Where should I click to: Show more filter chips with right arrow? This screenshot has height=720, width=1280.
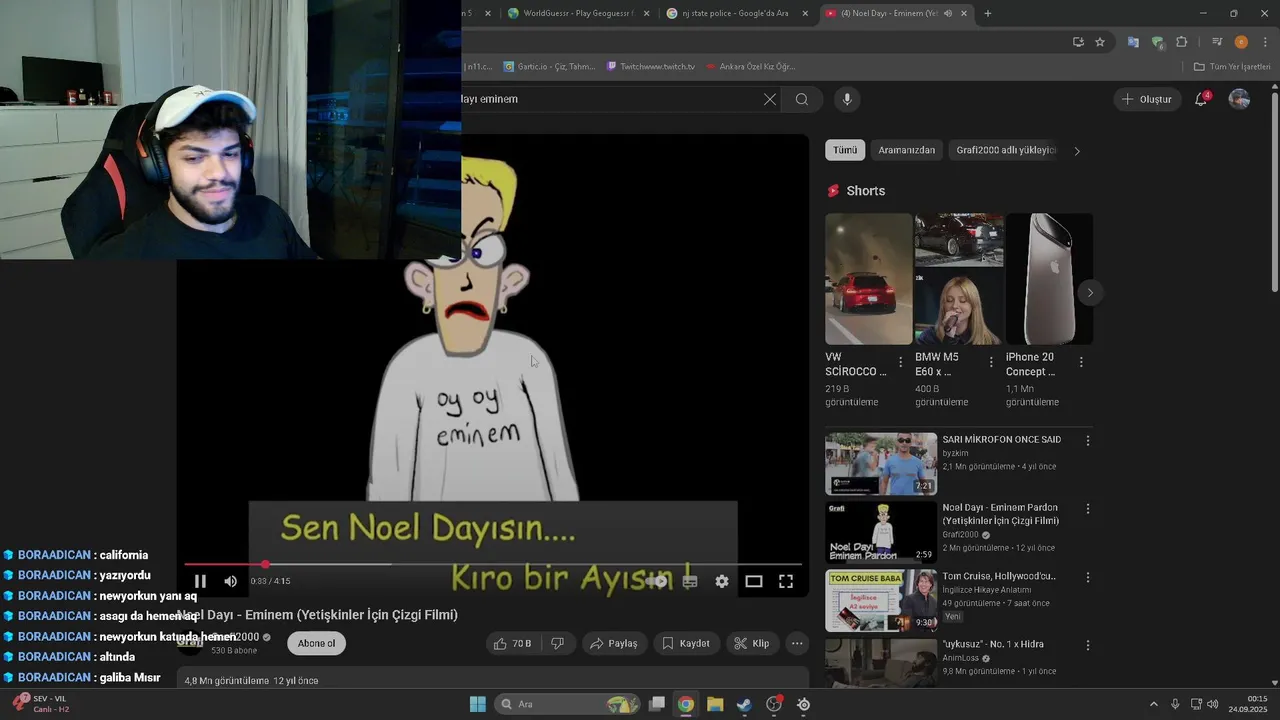click(x=1077, y=151)
